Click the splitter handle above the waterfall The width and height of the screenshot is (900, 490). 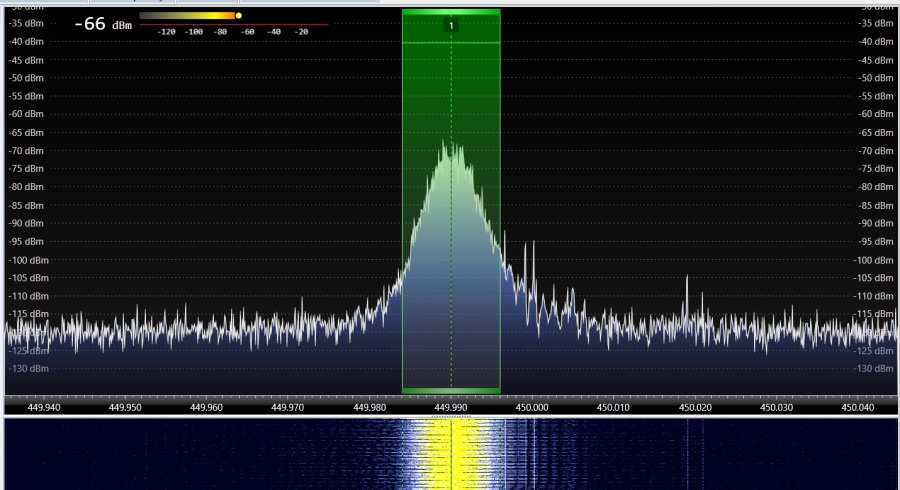451,416
